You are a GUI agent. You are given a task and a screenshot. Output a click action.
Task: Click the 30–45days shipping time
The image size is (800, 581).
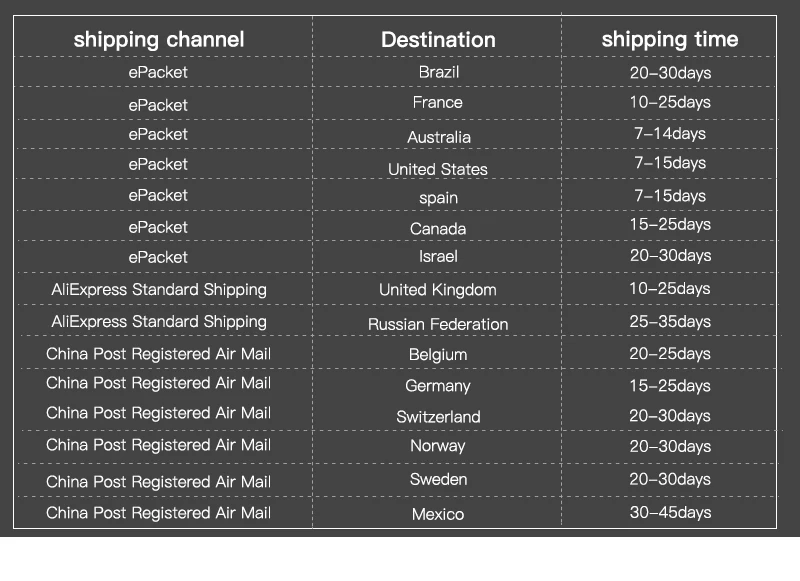point(669,512)
